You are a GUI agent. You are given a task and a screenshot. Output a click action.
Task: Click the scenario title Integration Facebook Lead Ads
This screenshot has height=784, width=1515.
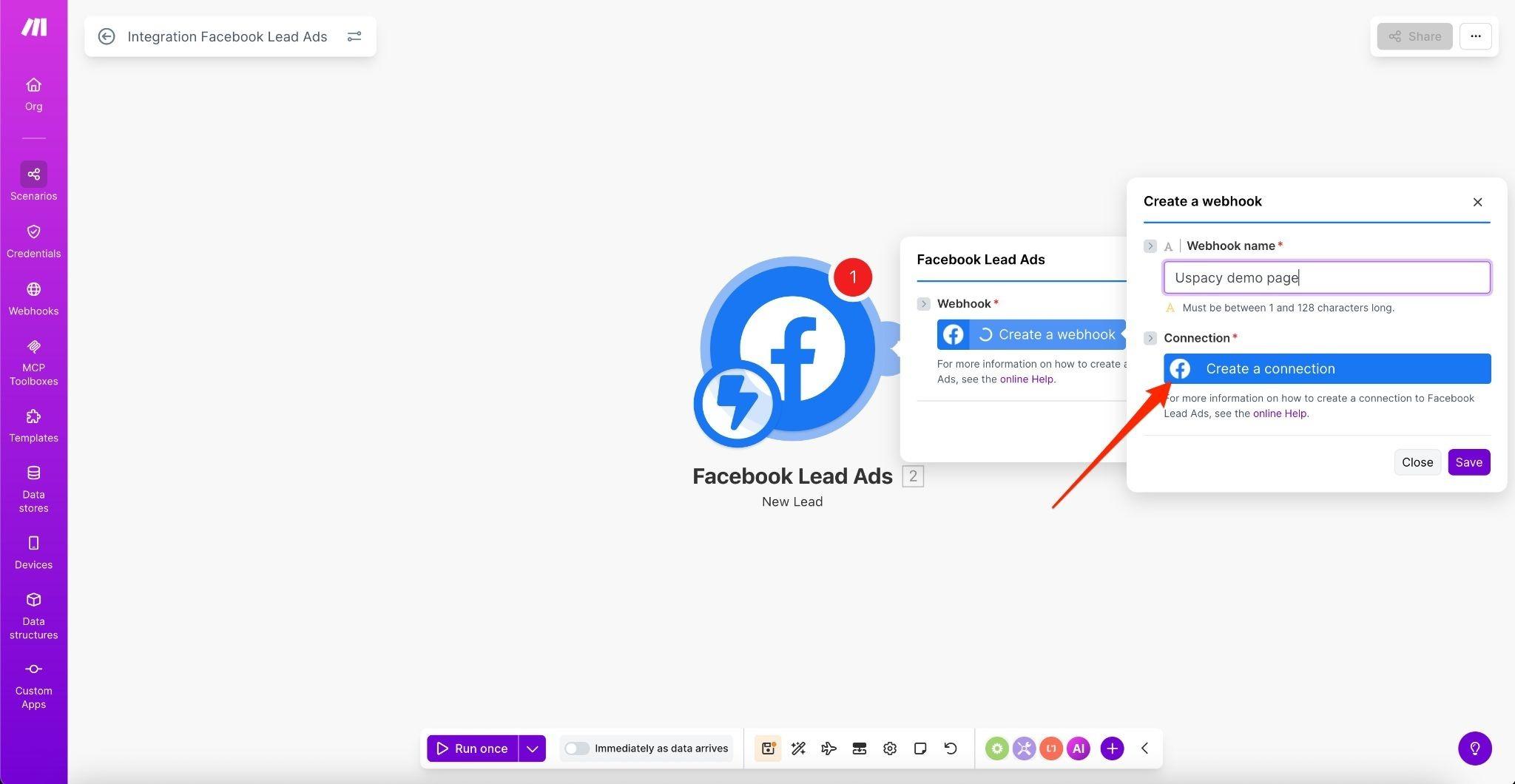pyautogui.click(x=227, y=36)
